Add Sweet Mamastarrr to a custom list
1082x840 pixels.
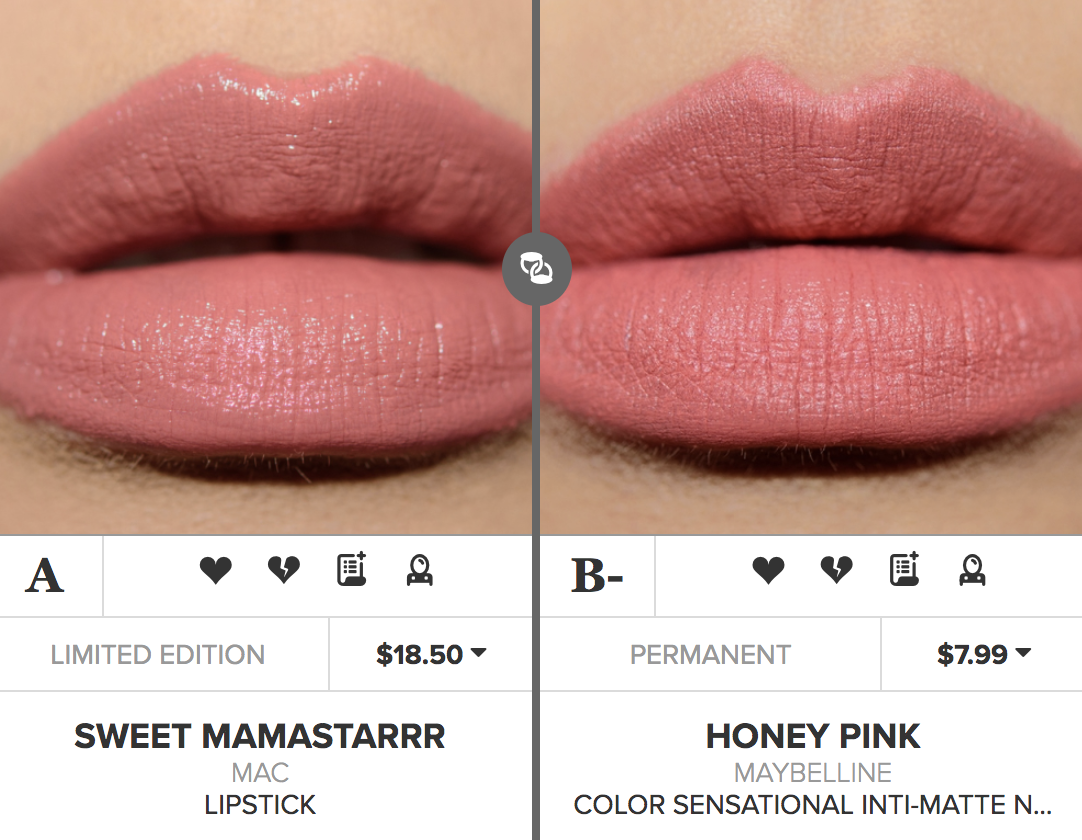click(351, 570)
